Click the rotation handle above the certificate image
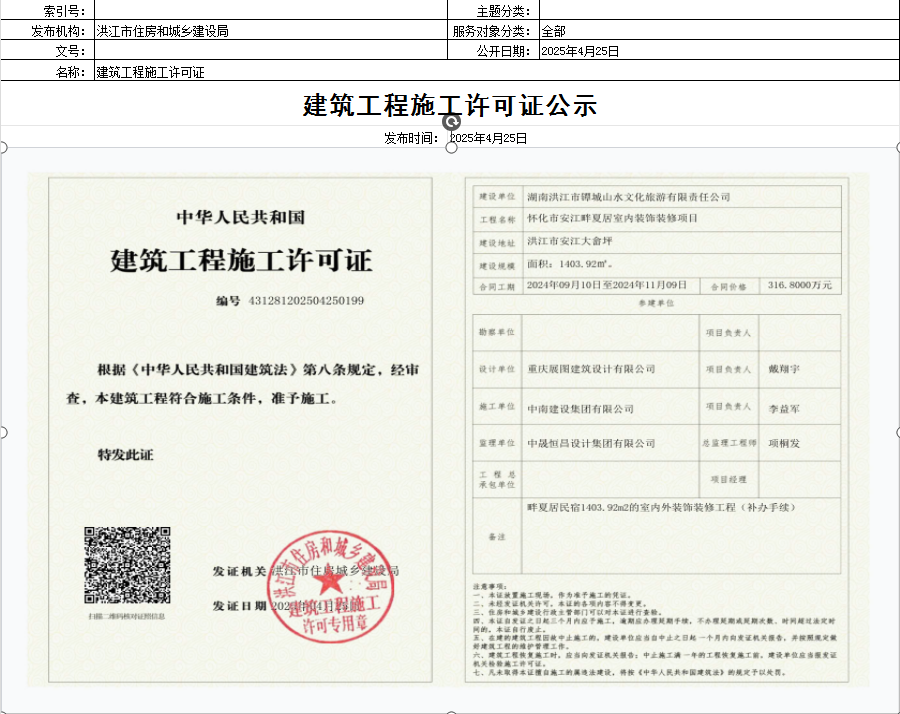 point(451,121)
